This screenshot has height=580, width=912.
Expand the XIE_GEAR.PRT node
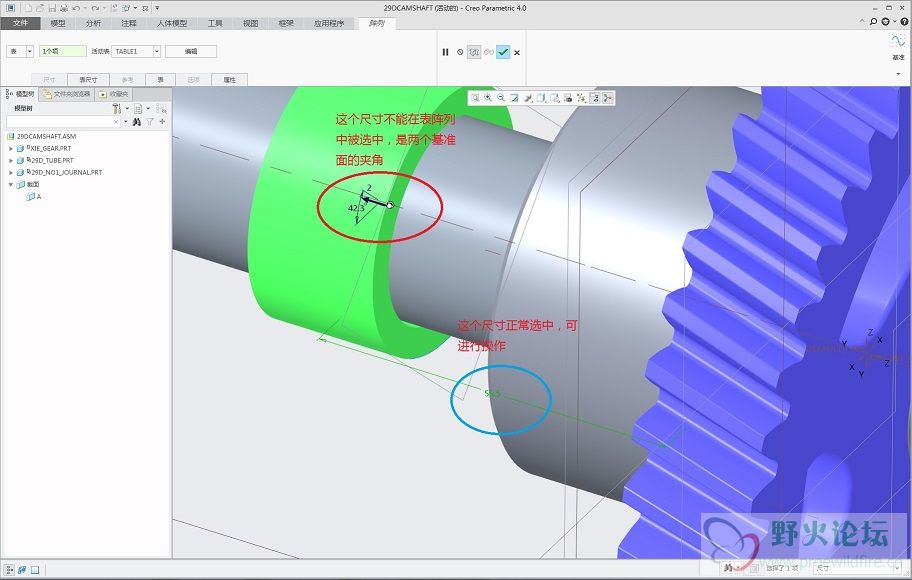pyautogui.click(x=10, y=149)
